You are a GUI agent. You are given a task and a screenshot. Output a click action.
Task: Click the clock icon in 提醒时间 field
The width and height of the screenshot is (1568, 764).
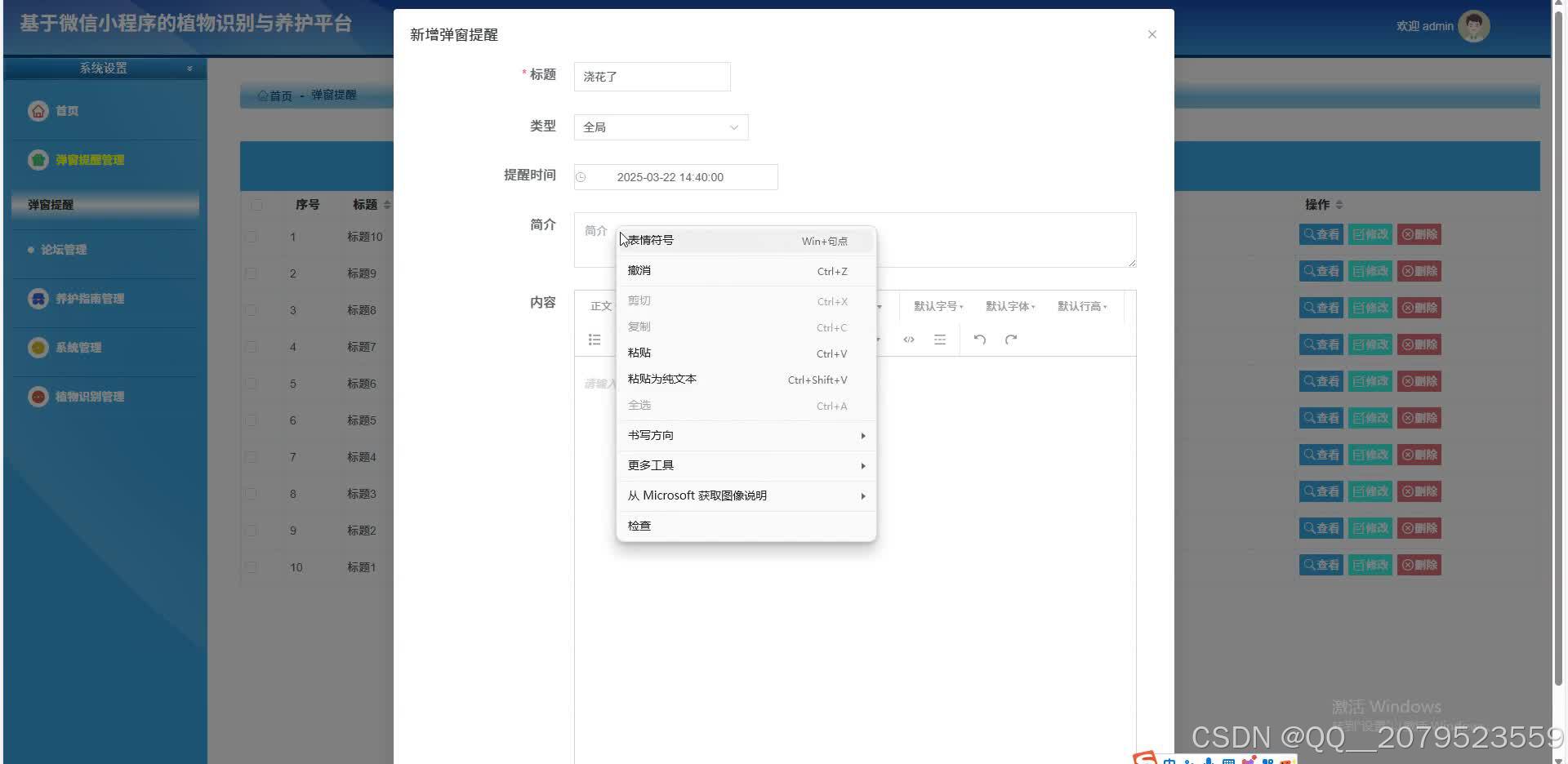580,177
